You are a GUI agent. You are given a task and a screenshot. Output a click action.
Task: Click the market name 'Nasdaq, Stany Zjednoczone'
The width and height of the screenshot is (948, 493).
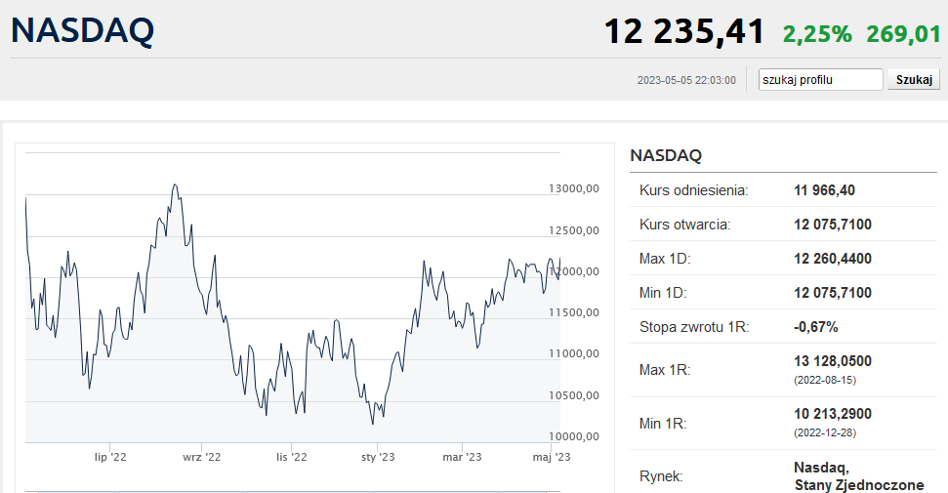coord(859,476)
